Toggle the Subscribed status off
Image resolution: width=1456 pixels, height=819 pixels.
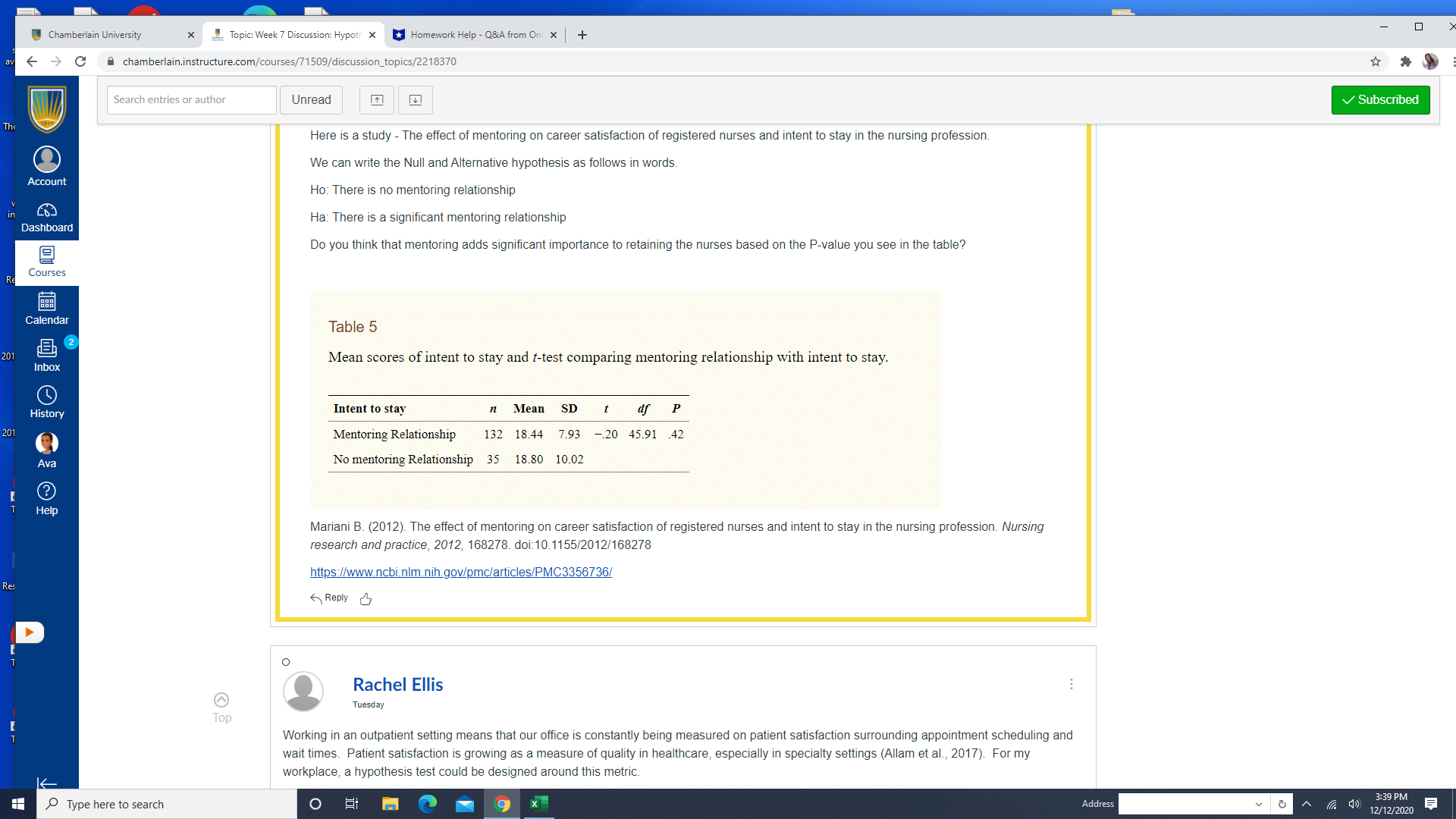[1380, 99]
